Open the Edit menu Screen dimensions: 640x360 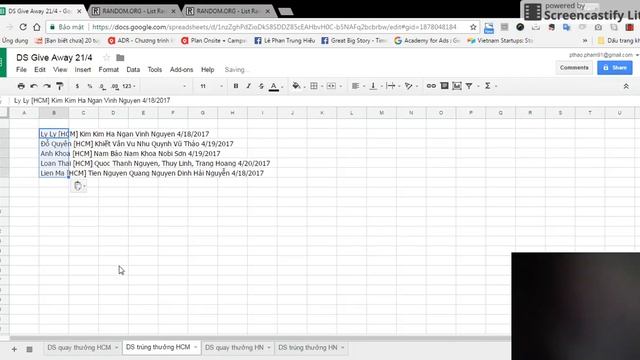(40, 70)
